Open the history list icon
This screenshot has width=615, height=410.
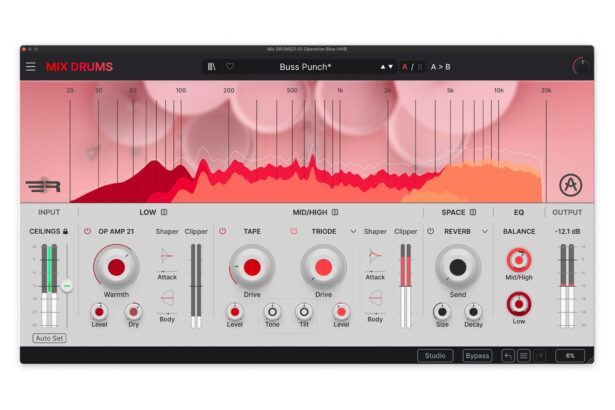[x=524, y=356]
